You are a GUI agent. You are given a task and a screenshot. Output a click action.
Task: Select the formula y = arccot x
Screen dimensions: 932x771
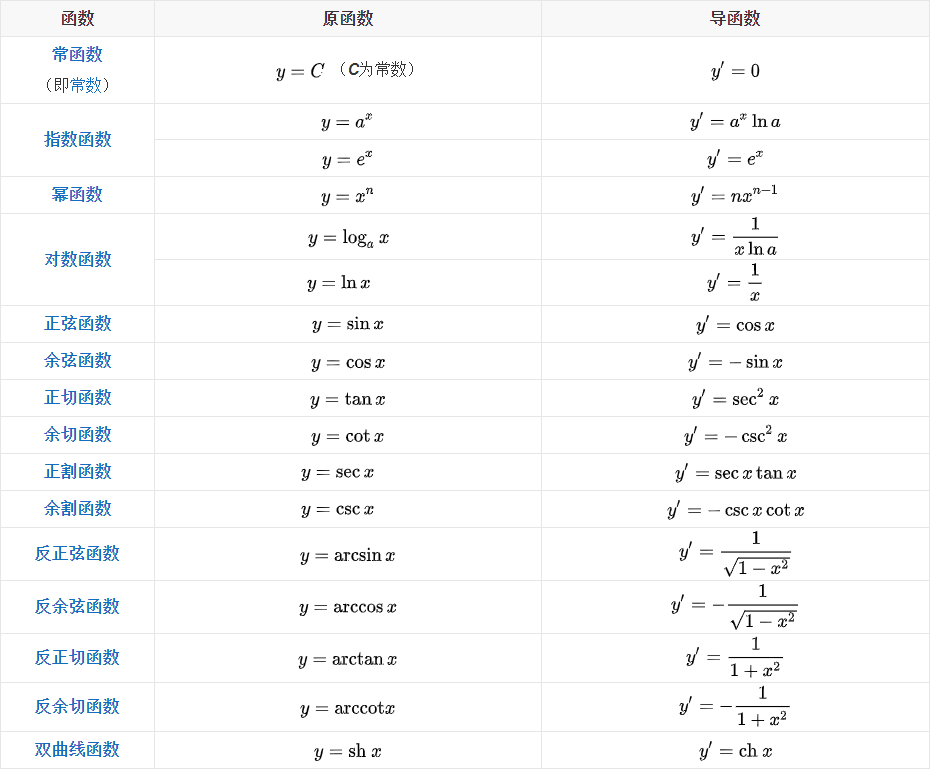pyautogui.click(x=348, y=709)
